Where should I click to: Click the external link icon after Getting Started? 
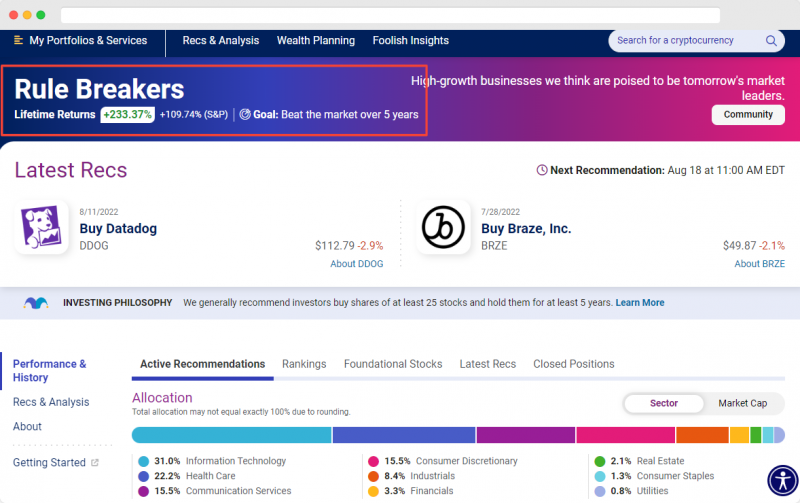[94, 463]
